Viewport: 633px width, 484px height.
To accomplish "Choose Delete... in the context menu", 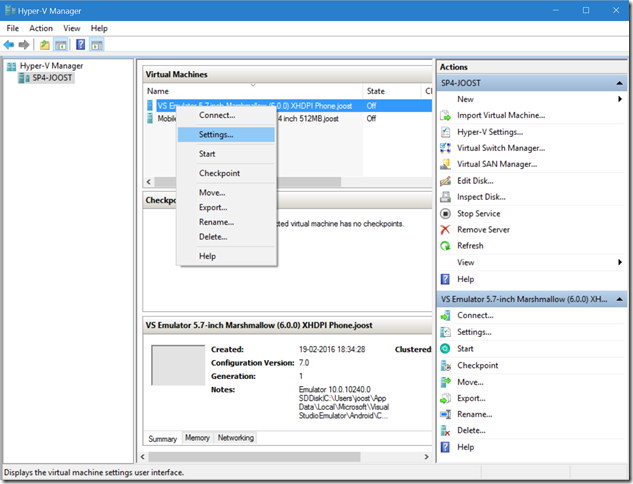I will [226, 237].
